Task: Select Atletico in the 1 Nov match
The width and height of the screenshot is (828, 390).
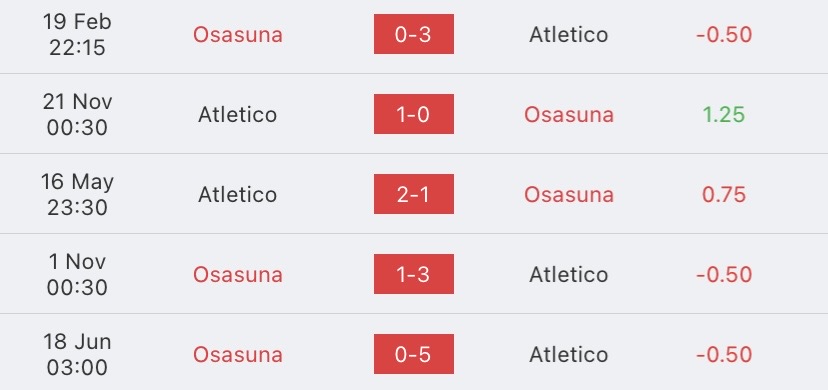Action: tap(569, 274)
